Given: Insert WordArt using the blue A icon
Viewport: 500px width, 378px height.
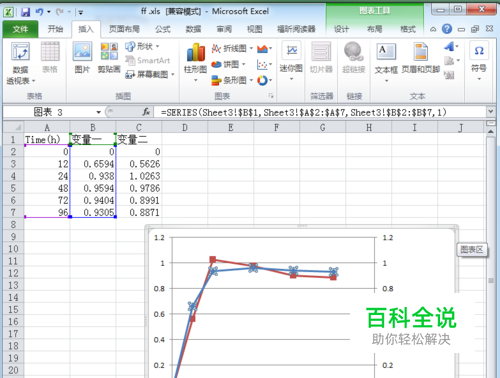Looking at the screenshot, I should (x=449, y=47).
